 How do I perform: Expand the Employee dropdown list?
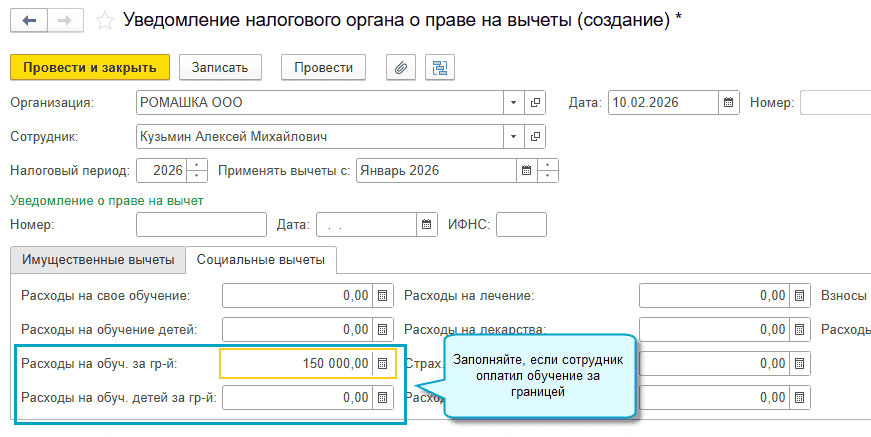tap(514, 136)
